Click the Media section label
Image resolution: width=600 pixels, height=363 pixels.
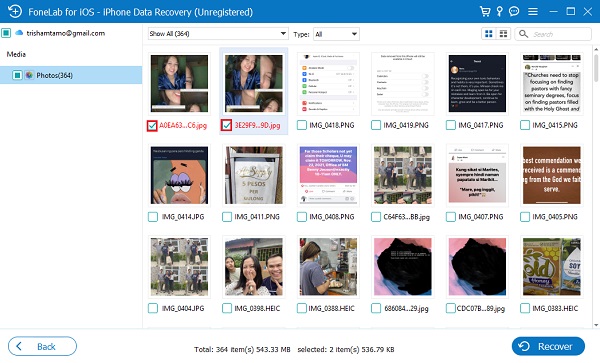16,54
